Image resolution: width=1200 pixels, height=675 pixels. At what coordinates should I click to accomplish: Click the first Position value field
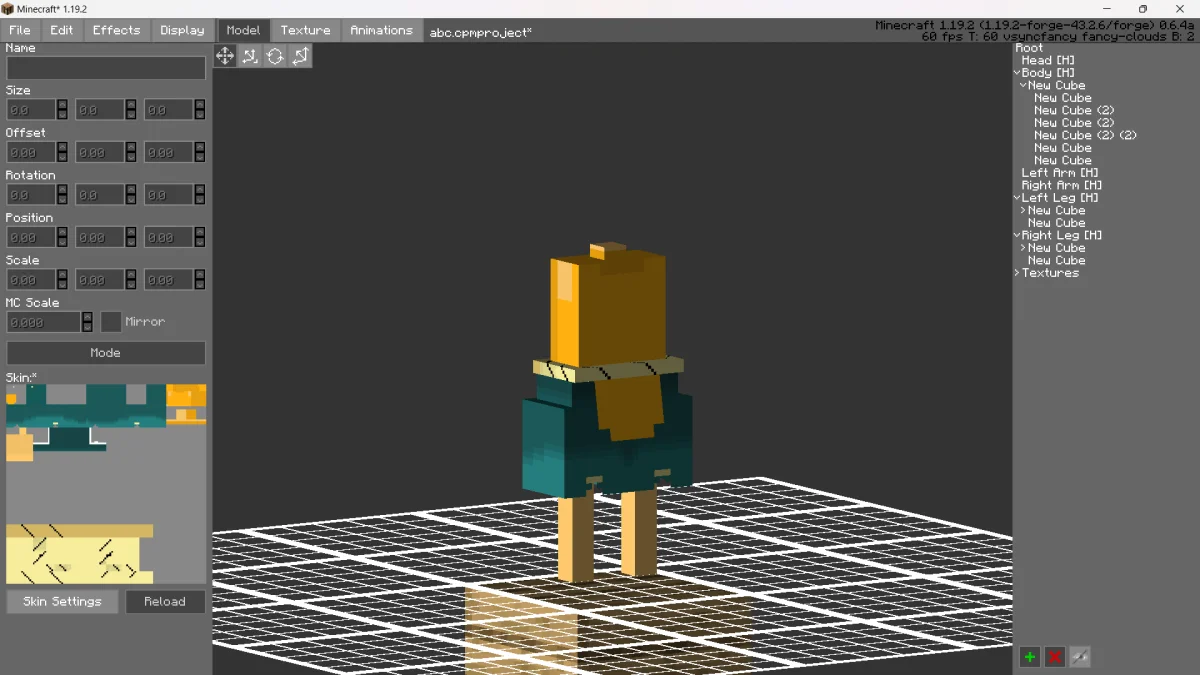point(31,237)
